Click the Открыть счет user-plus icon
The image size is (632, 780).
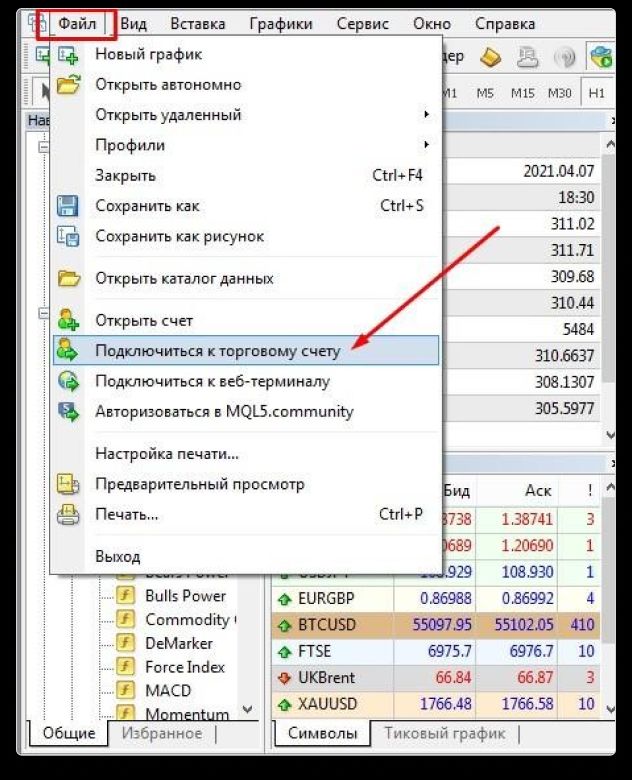click(68, 320)
